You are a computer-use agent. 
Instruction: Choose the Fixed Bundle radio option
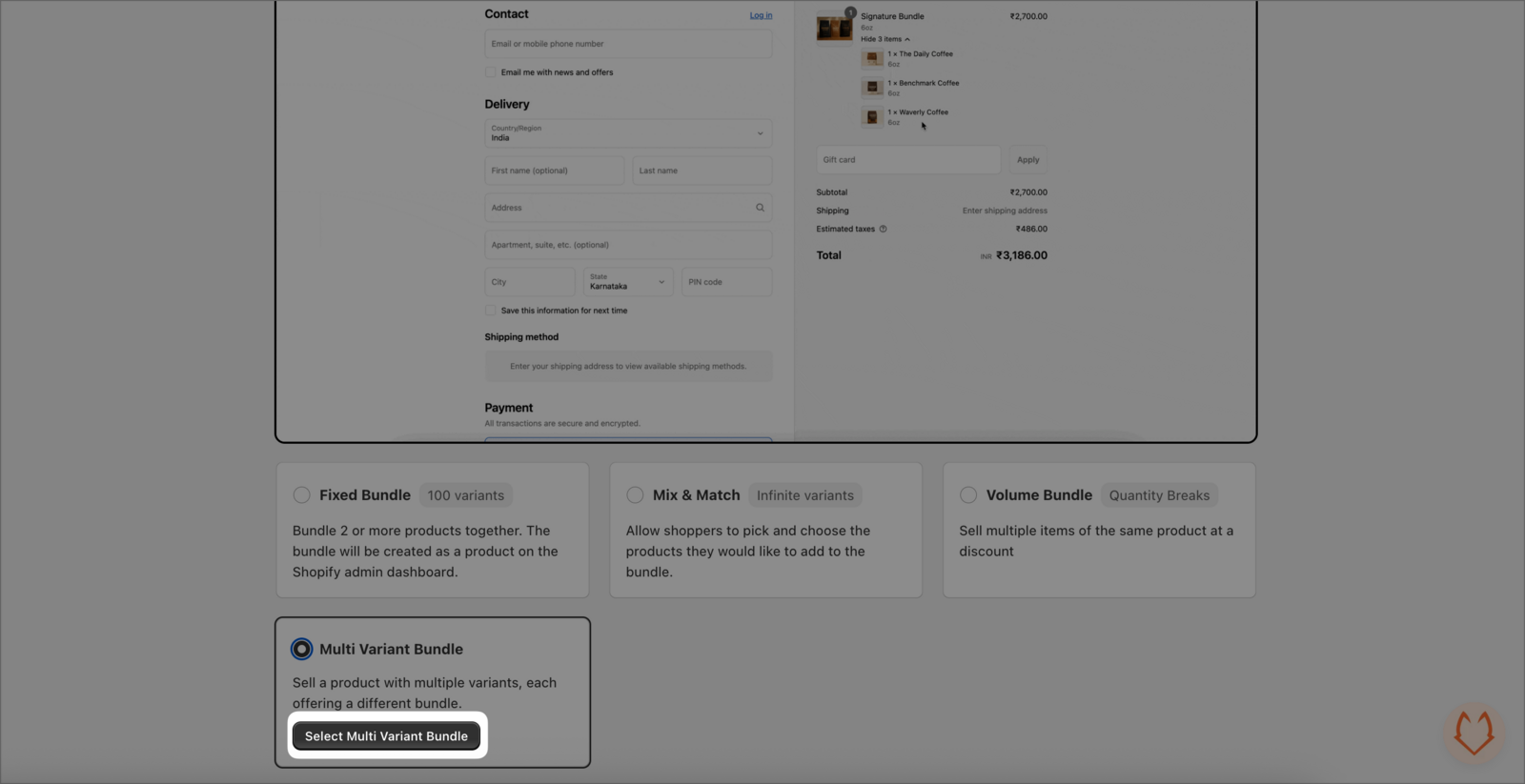(x=301, y=495)
